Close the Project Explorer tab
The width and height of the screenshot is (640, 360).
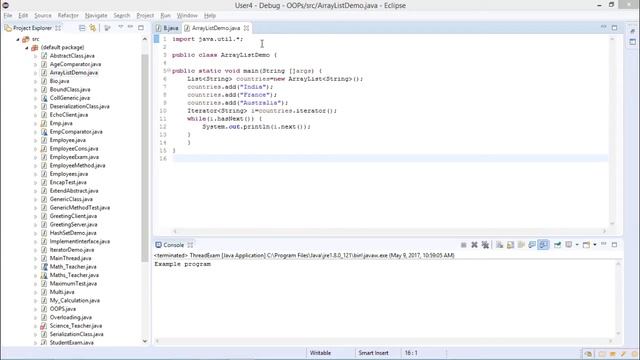[x=58, y=28]
